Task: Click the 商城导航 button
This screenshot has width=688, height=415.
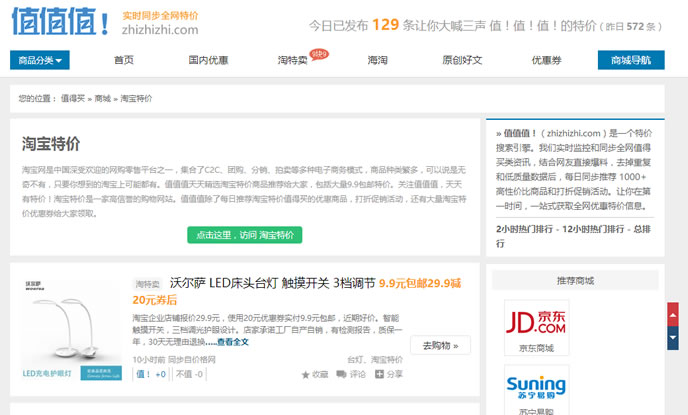Action: (631, 60)
